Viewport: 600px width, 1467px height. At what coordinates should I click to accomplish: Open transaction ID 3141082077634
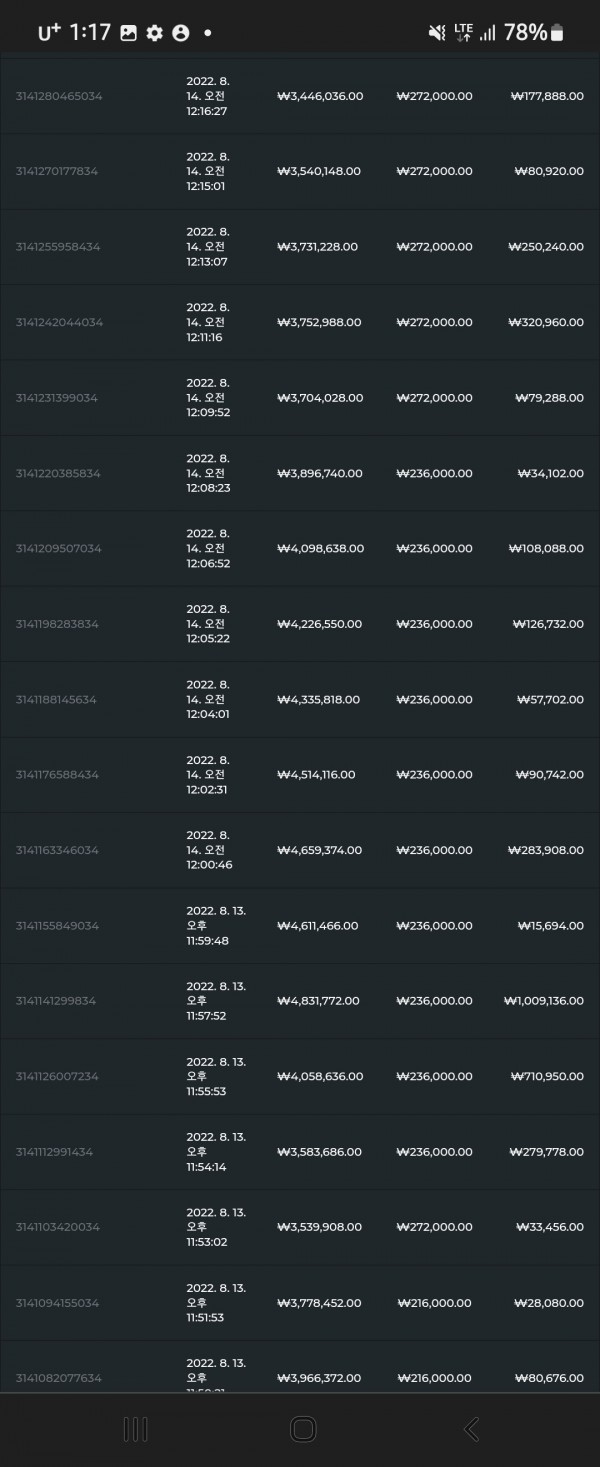(x=59, y=1378)
